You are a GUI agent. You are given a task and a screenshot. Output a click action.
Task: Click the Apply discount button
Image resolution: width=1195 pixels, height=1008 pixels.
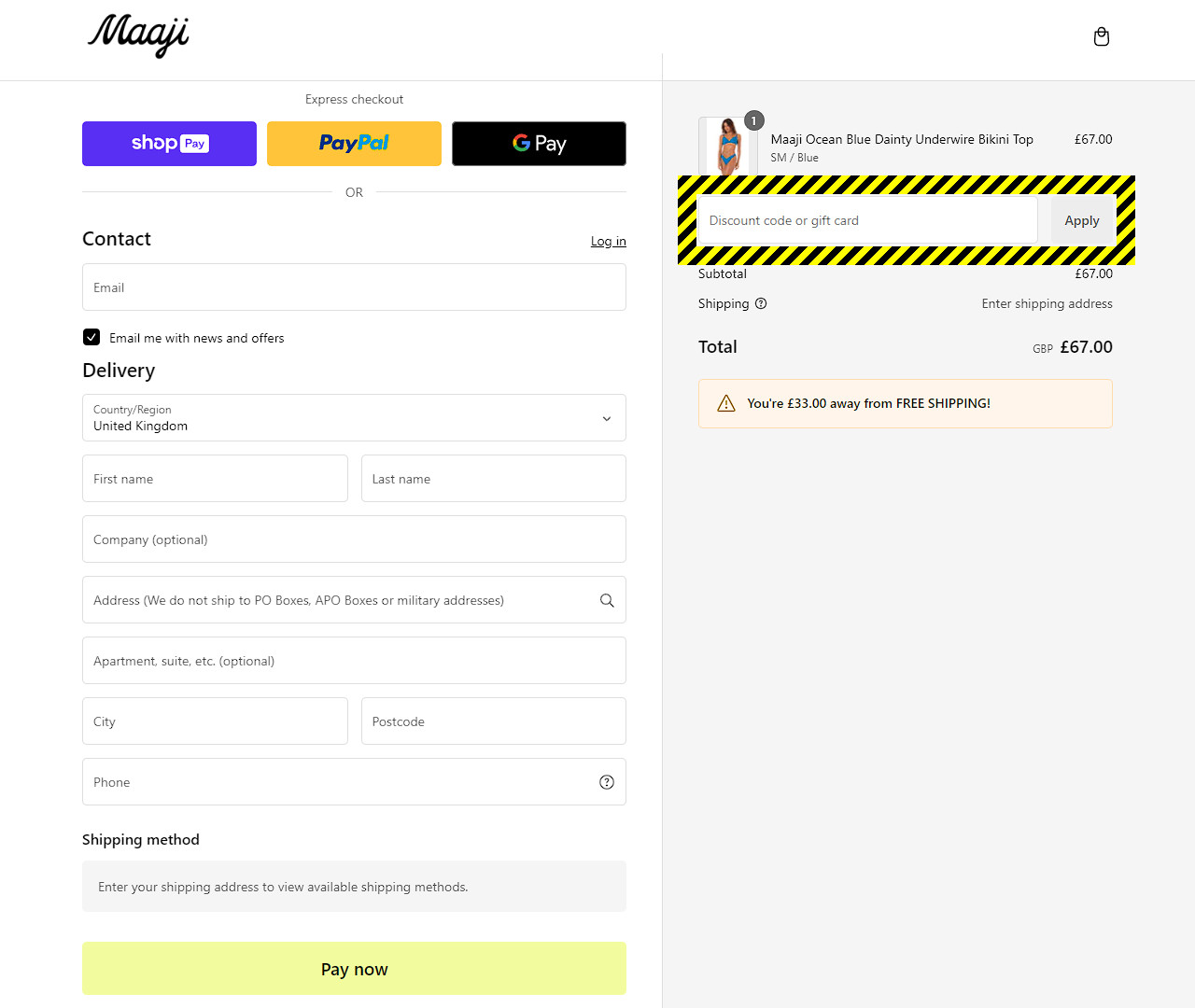coord(1082,220)
